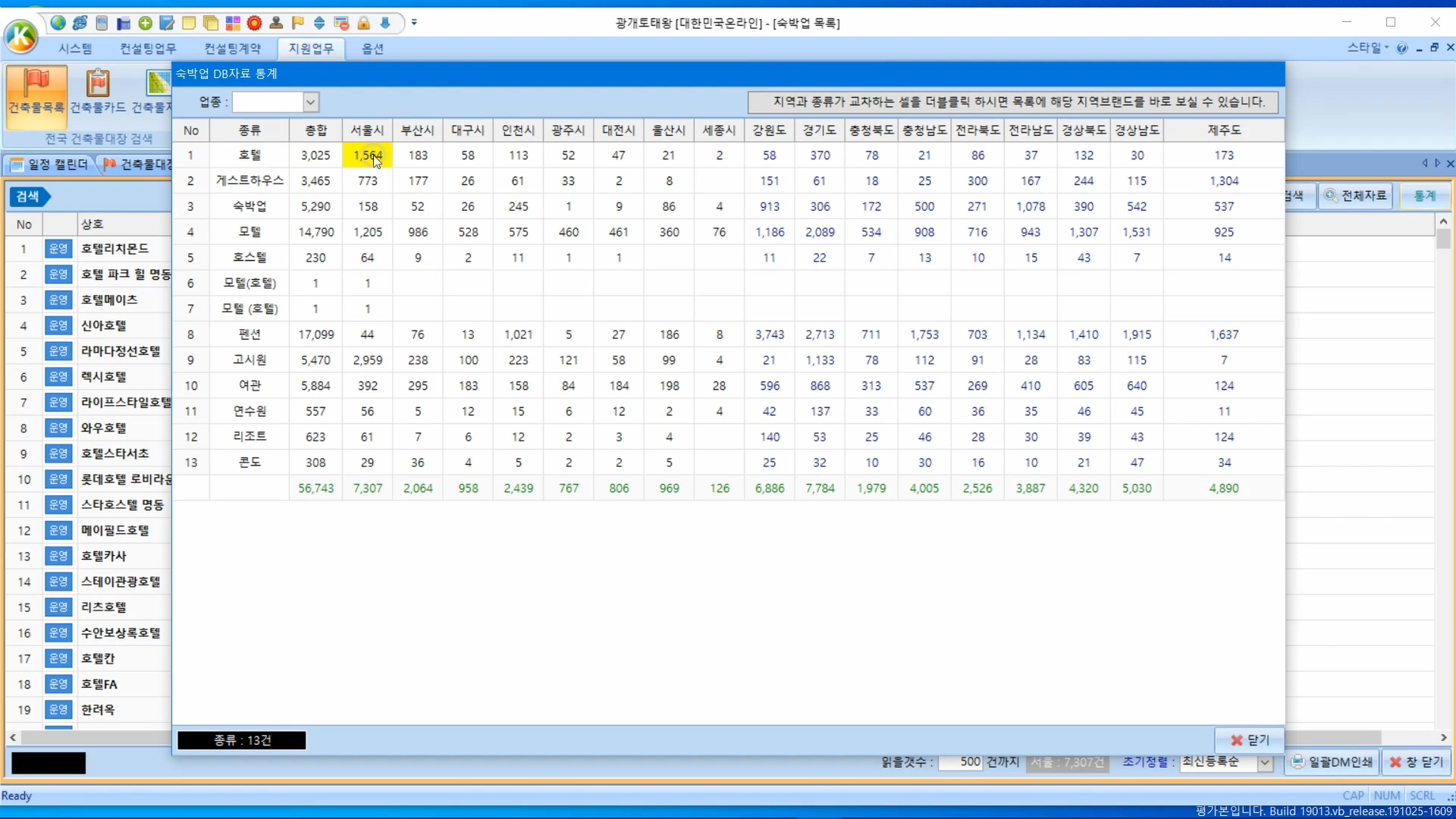The width and height of the screenshot is (1456, 819).
Task: Click the round K application logo
Action: 20,36
